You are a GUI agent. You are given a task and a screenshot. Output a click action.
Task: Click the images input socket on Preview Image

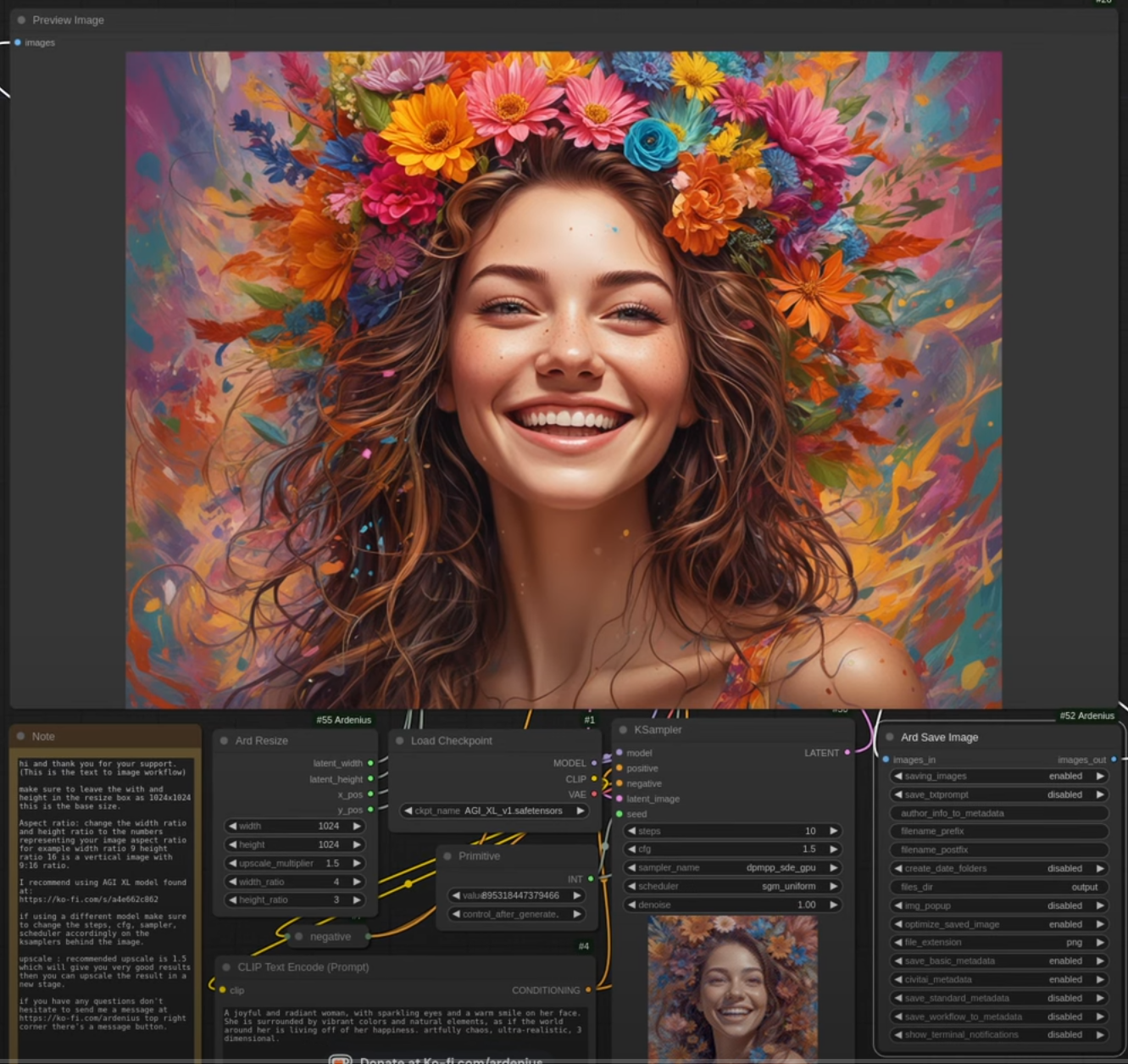point(17,42)
